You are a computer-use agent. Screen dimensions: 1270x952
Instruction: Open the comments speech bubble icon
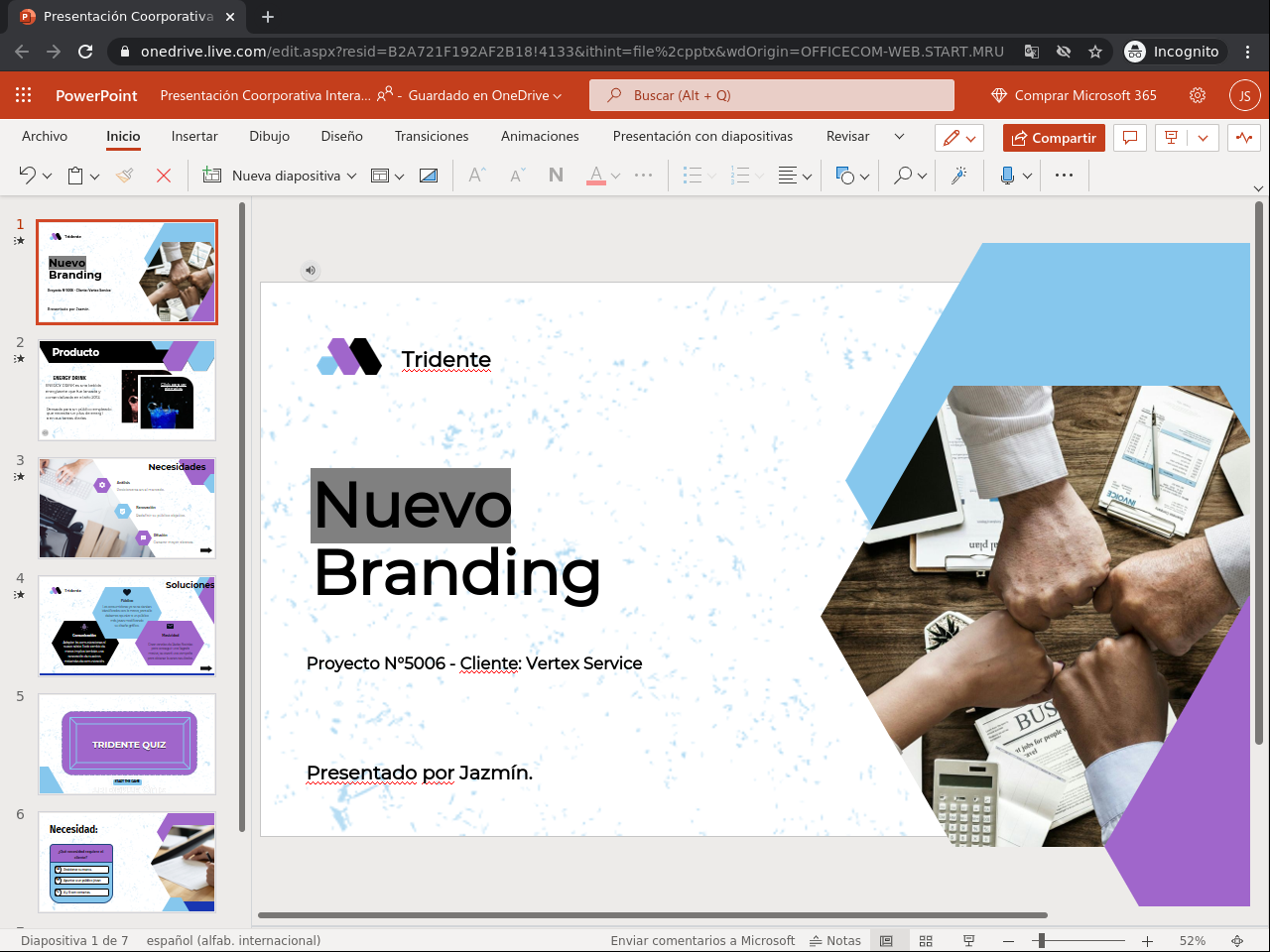1129,138
